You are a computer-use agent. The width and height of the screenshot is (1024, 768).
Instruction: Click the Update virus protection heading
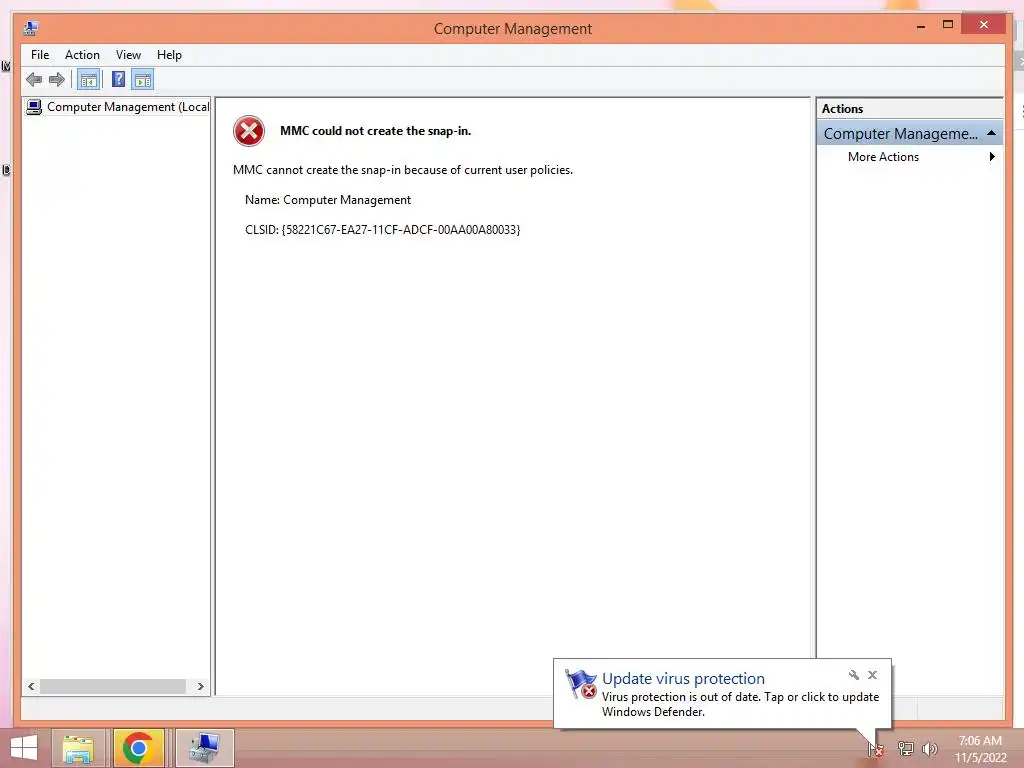[683, 679]
